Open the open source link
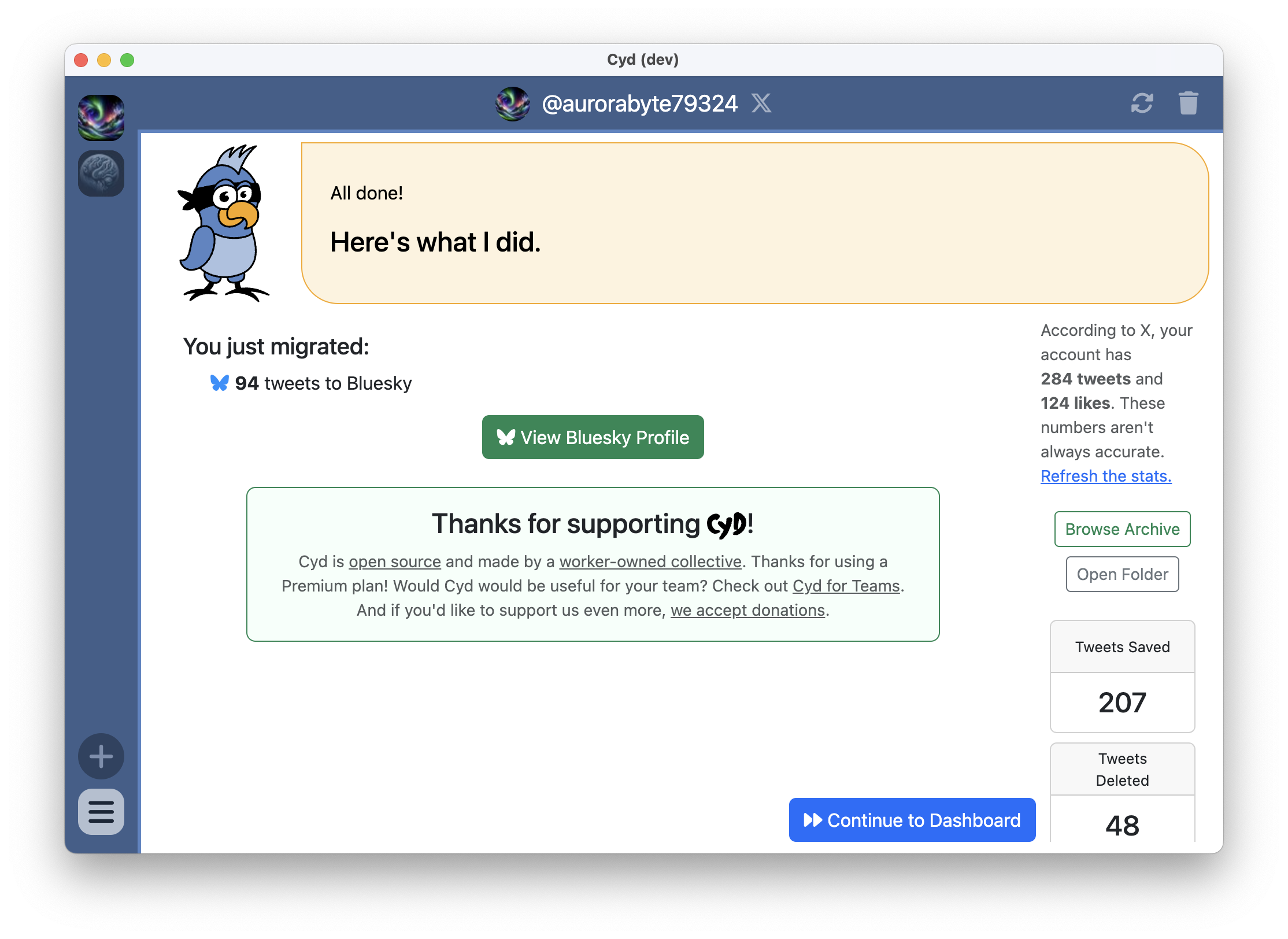This screenshot has height=939, width=1288. click(395, 561)
